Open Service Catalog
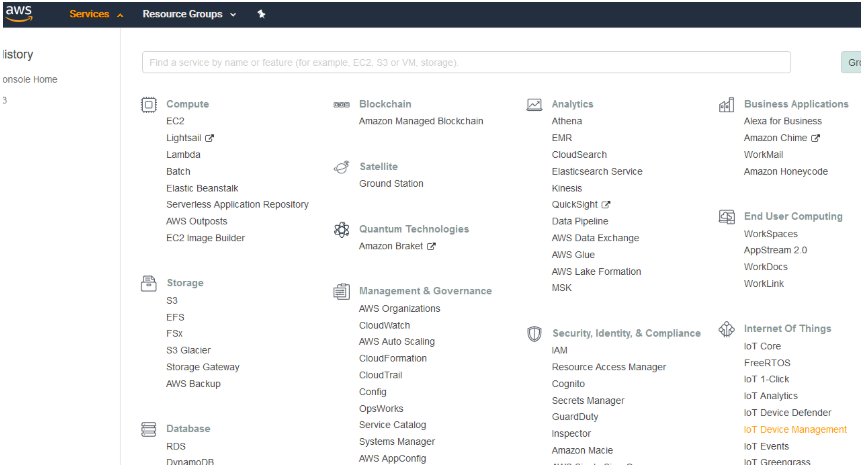This screenshot has width=864, height=471. 392,425
